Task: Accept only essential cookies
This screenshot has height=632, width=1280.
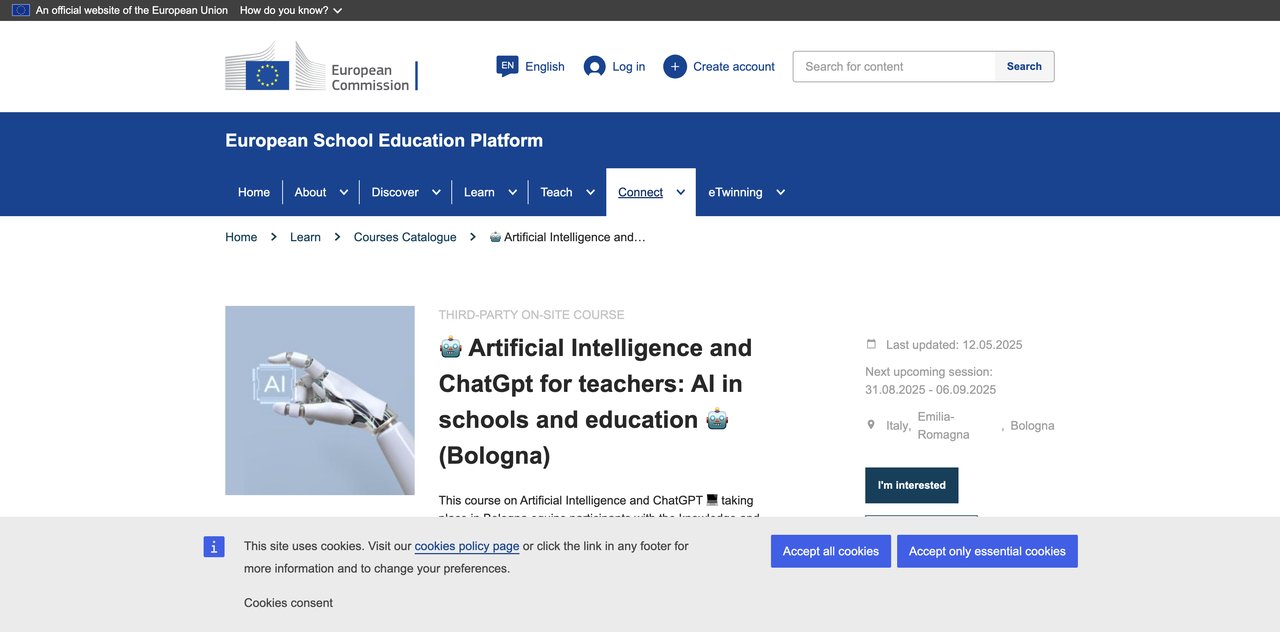Action: [987, 551]
